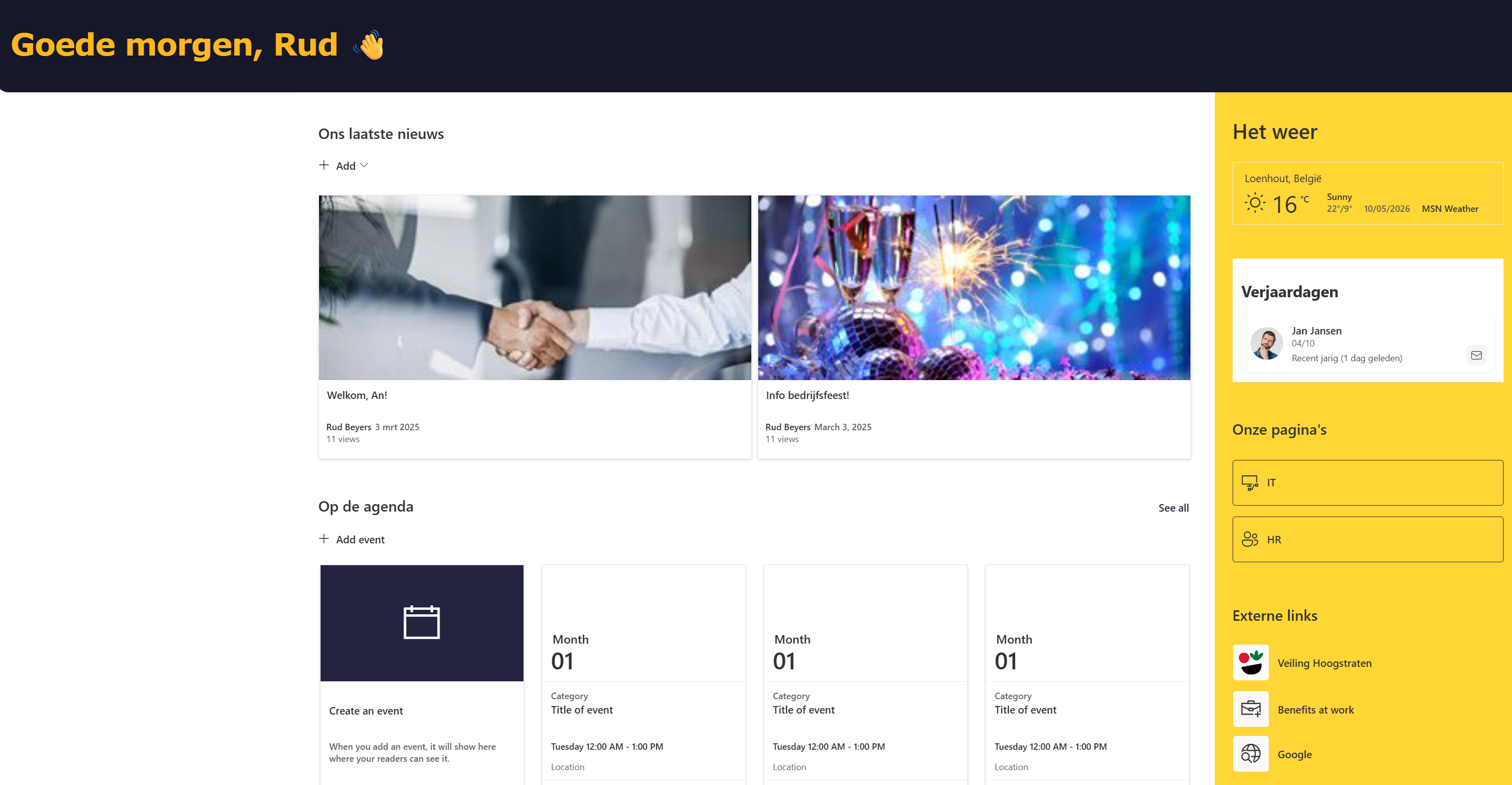Click the calendar icon on Create an event card
Image resolution: width=1512 pixels, height=785 pixels.
tap(421, 622)
